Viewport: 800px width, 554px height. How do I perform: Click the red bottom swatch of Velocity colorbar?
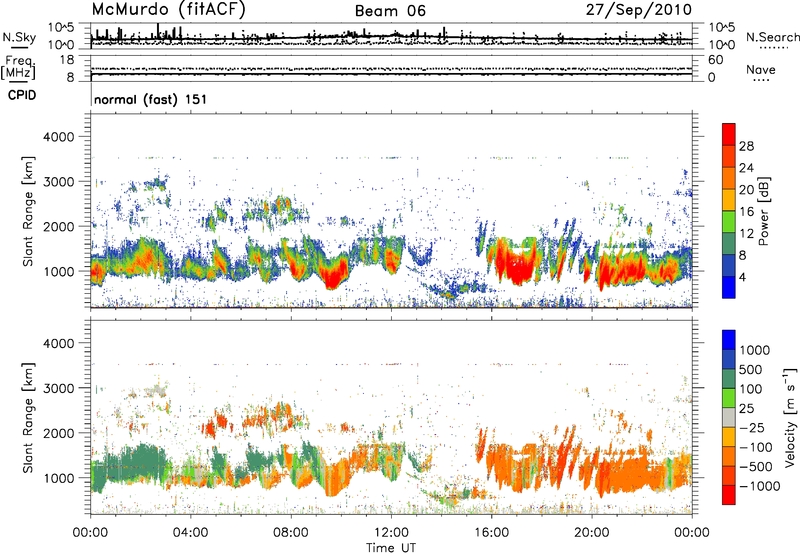click(x=729, y=495)
